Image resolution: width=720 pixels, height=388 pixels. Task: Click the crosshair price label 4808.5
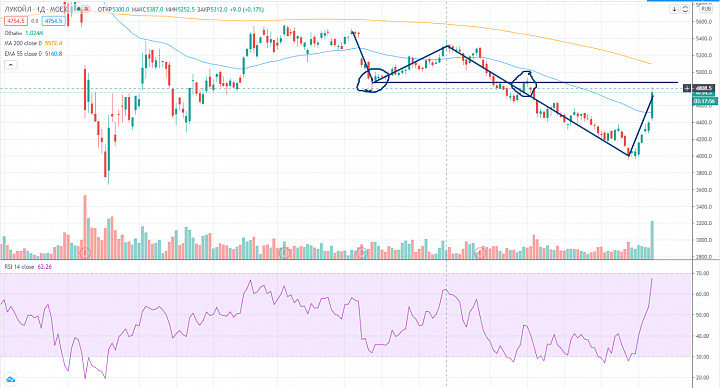pos(703,88)
